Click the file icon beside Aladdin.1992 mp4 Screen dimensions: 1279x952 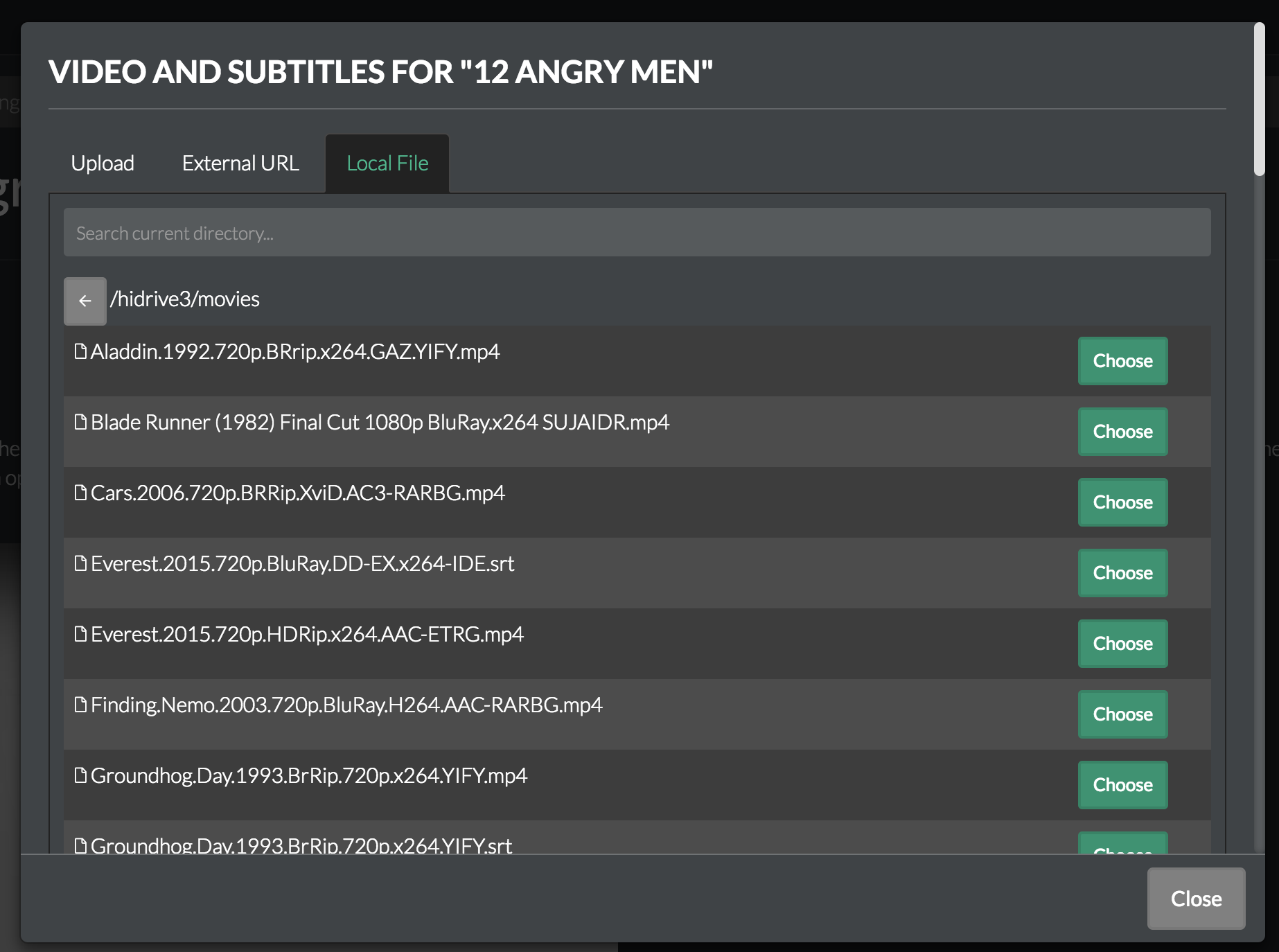(x=81, y=351)
